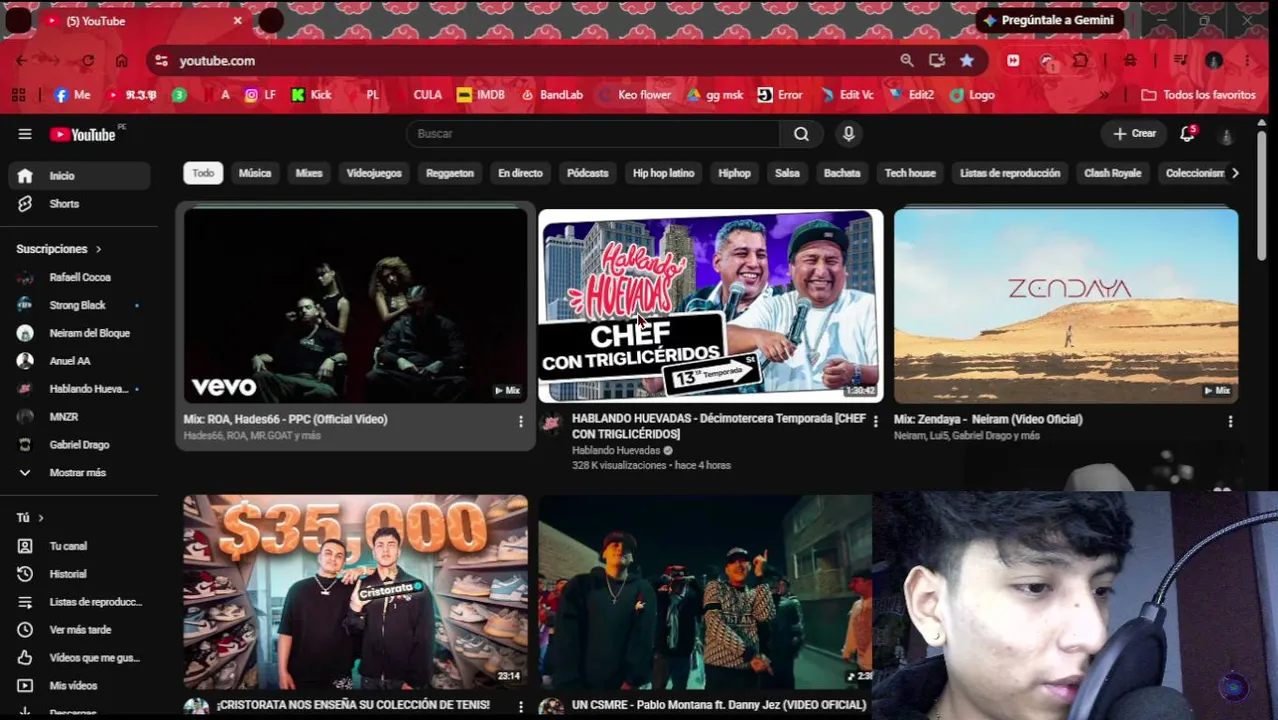This screenshot has height=720, width=1278.
Task: Start voice search with microphone icon
Action: click(x=848, y=134)
